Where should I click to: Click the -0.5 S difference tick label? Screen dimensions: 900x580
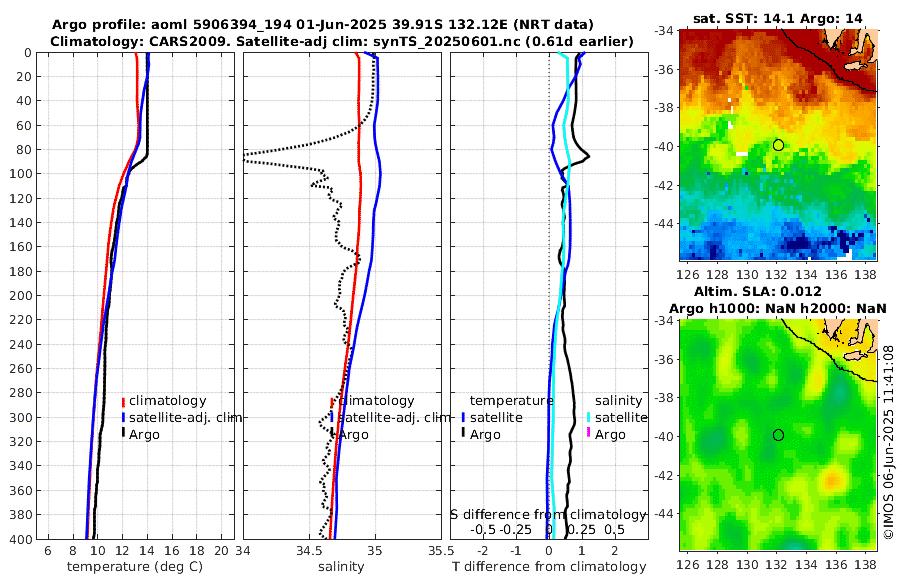tap(483, 529)
